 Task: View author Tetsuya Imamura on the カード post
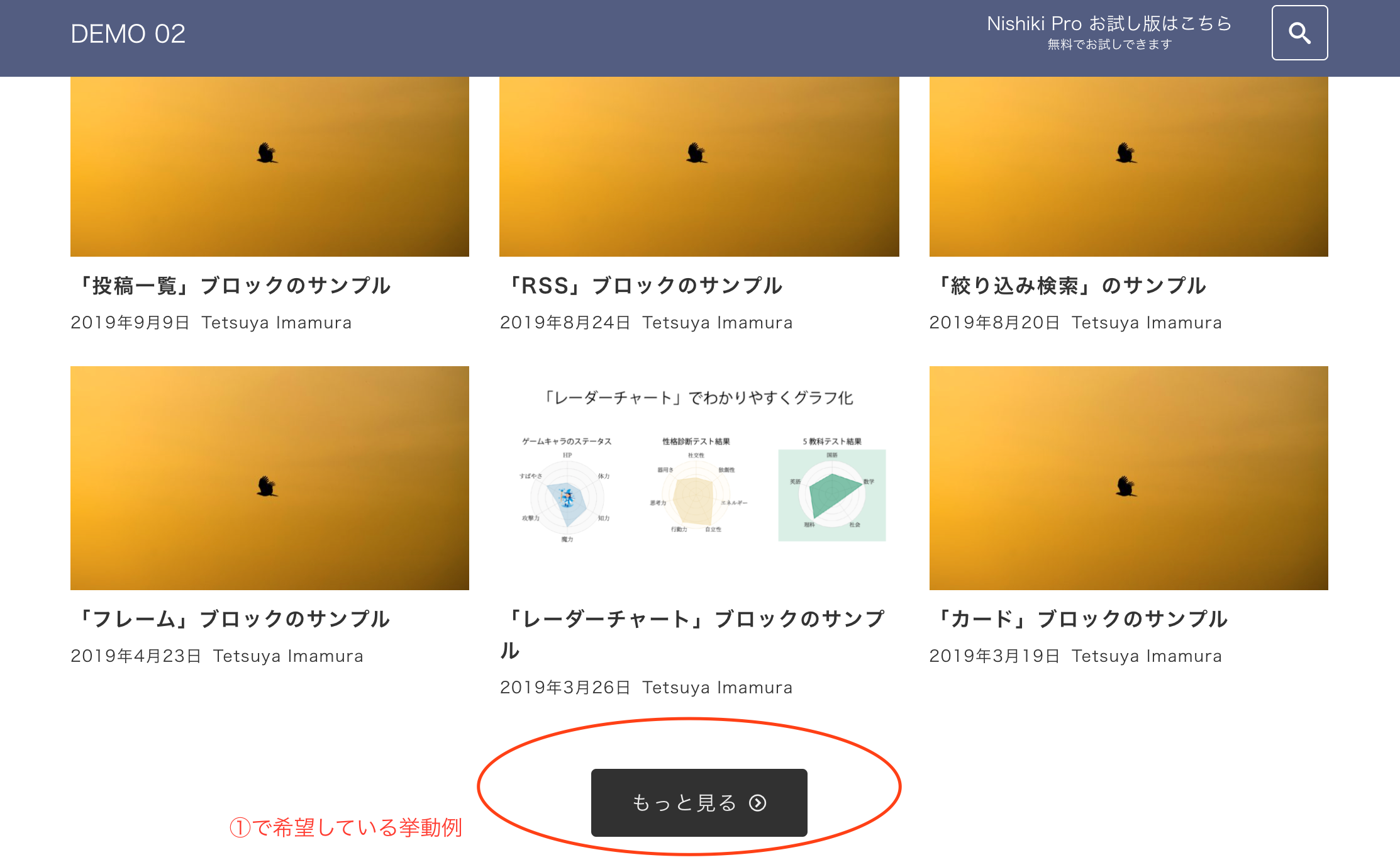coord(1147,656)
